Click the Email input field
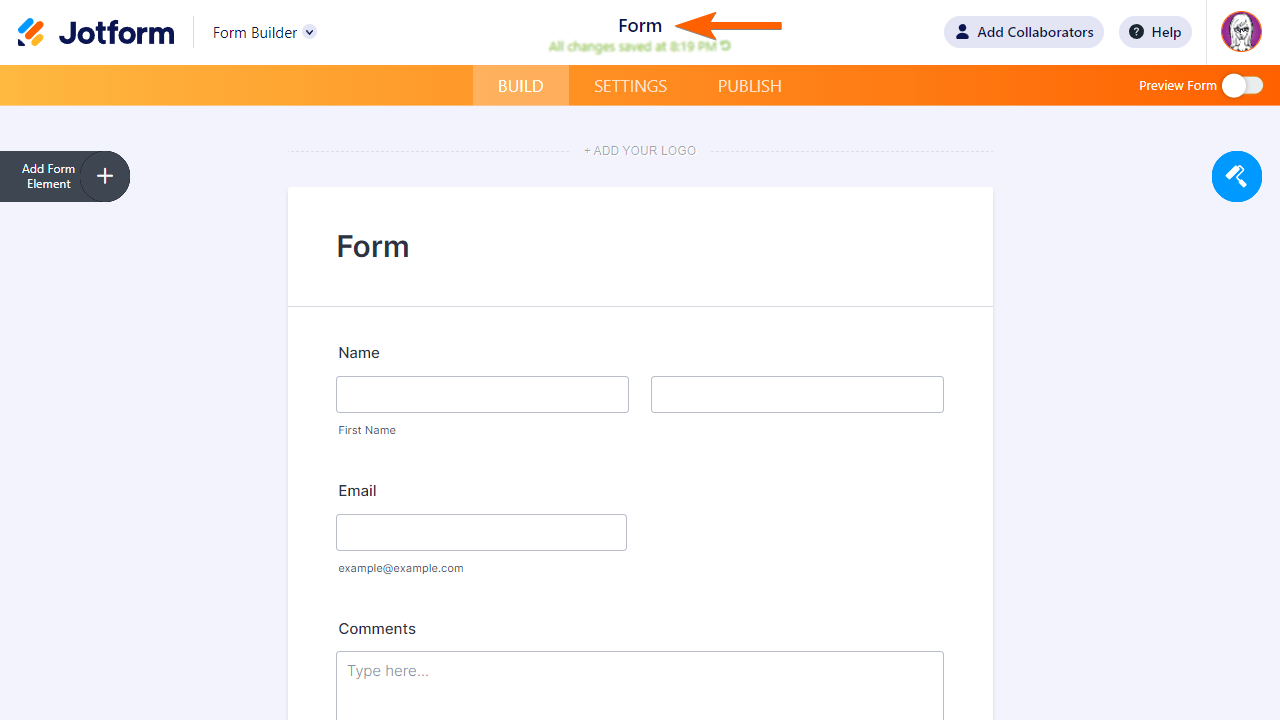The width and height of the screenshot is (1280, 720). 481,533
